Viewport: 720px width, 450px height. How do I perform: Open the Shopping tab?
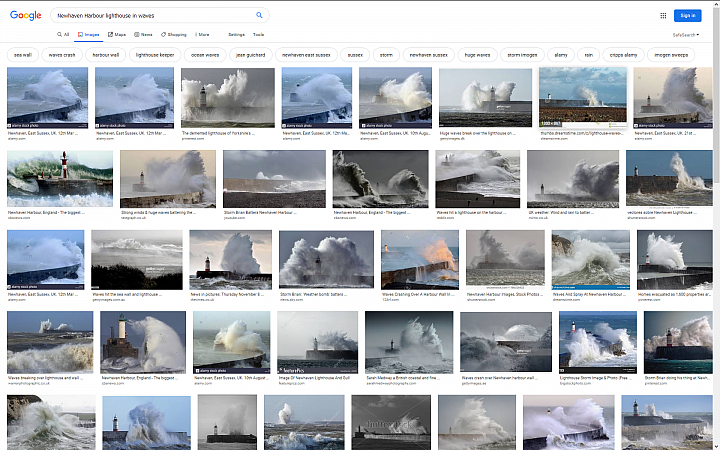tap(174, 34)
